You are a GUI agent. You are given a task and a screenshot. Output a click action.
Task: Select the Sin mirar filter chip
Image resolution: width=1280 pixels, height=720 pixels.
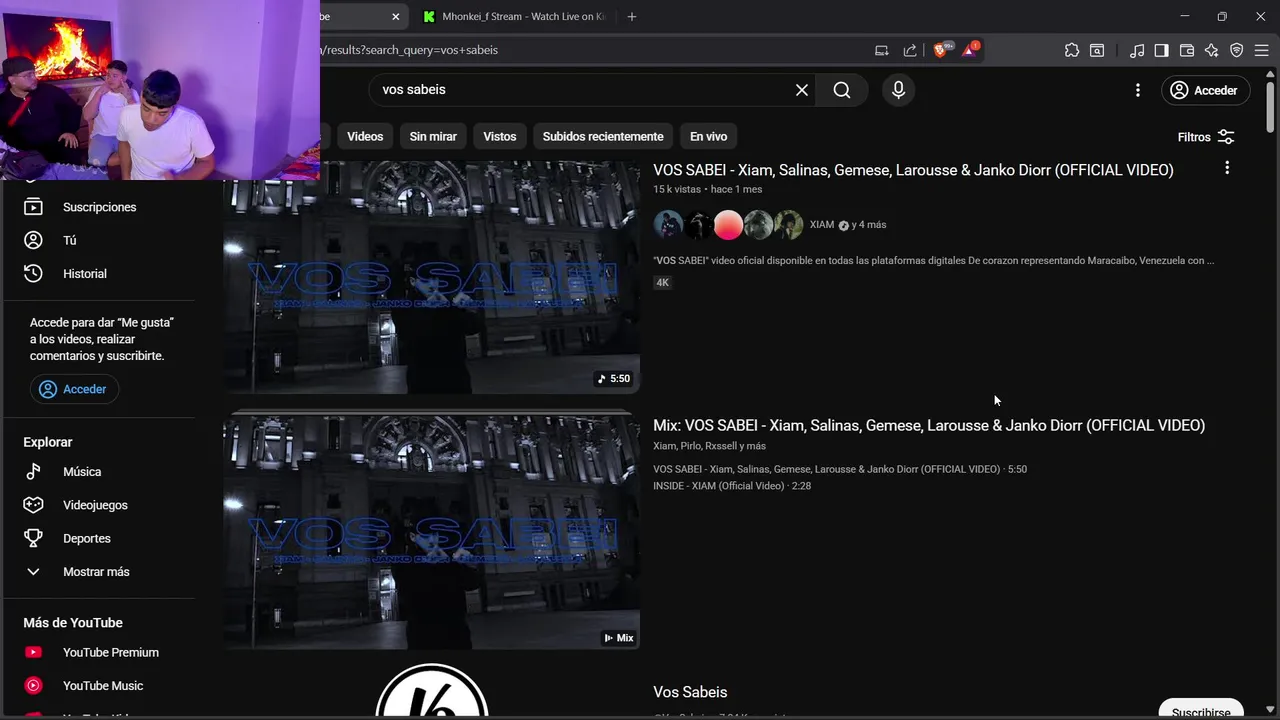click(433, 136)
